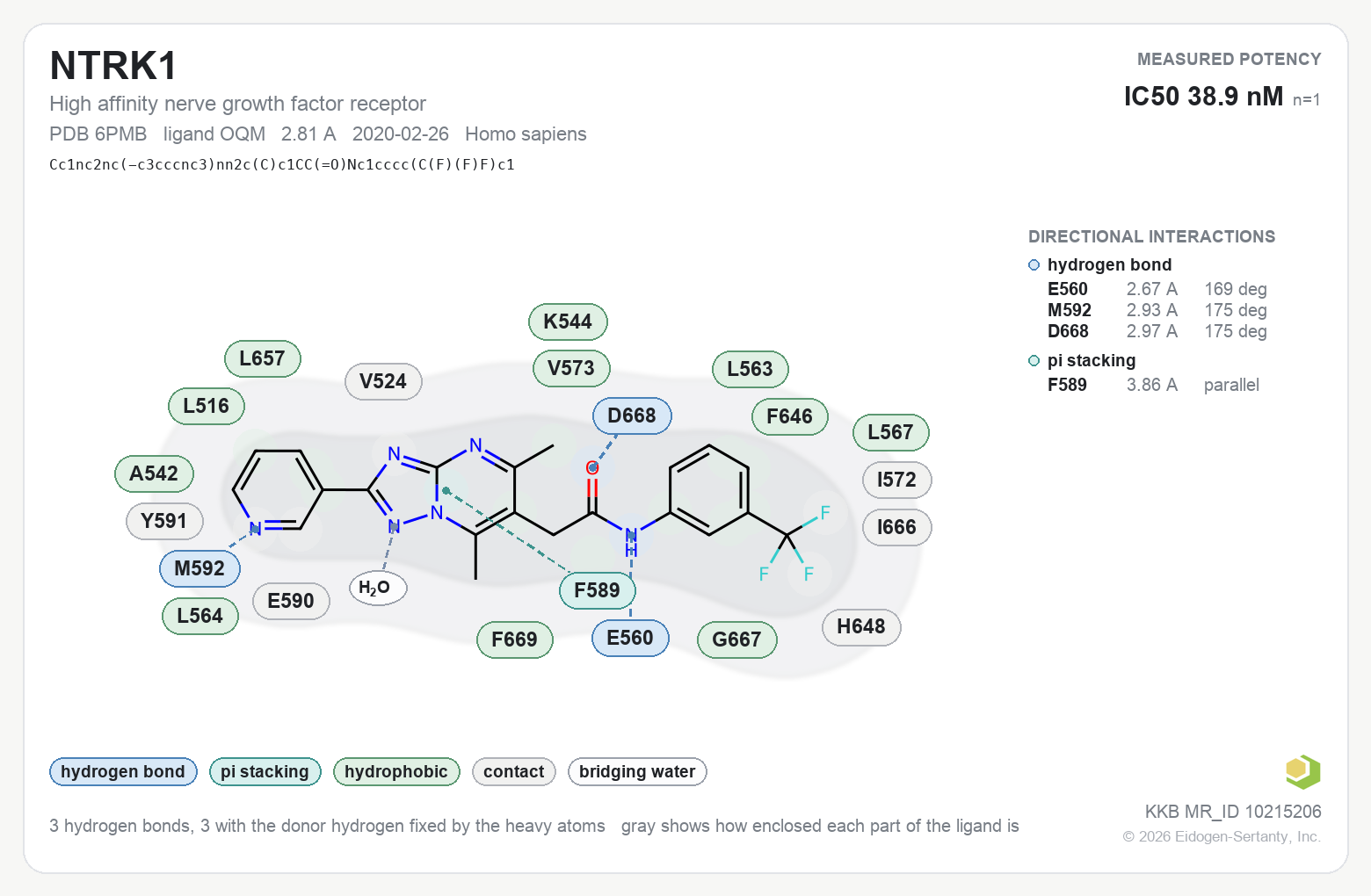Click residue label E590
1371x896 pixels.
pos(291,601)
